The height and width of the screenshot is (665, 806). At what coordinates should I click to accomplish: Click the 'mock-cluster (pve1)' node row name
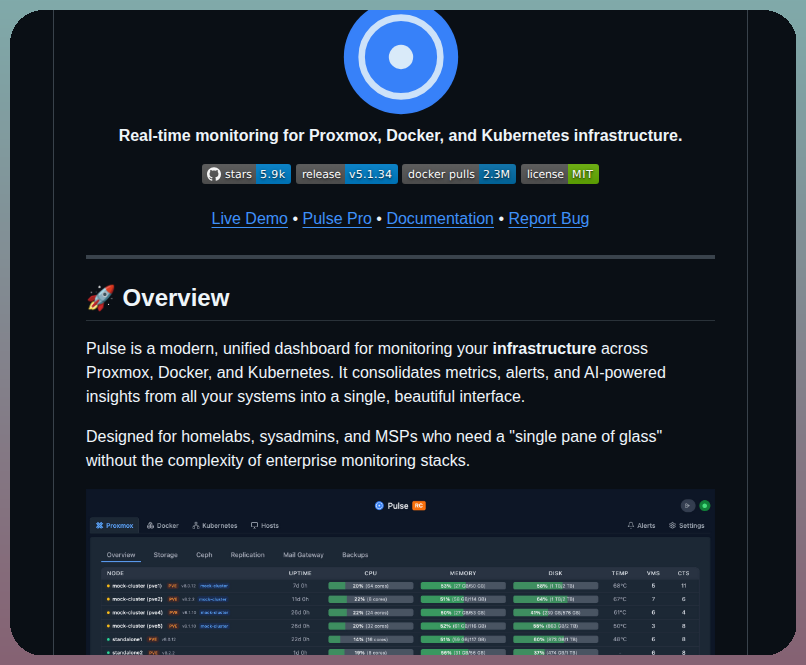coord(137,586)
